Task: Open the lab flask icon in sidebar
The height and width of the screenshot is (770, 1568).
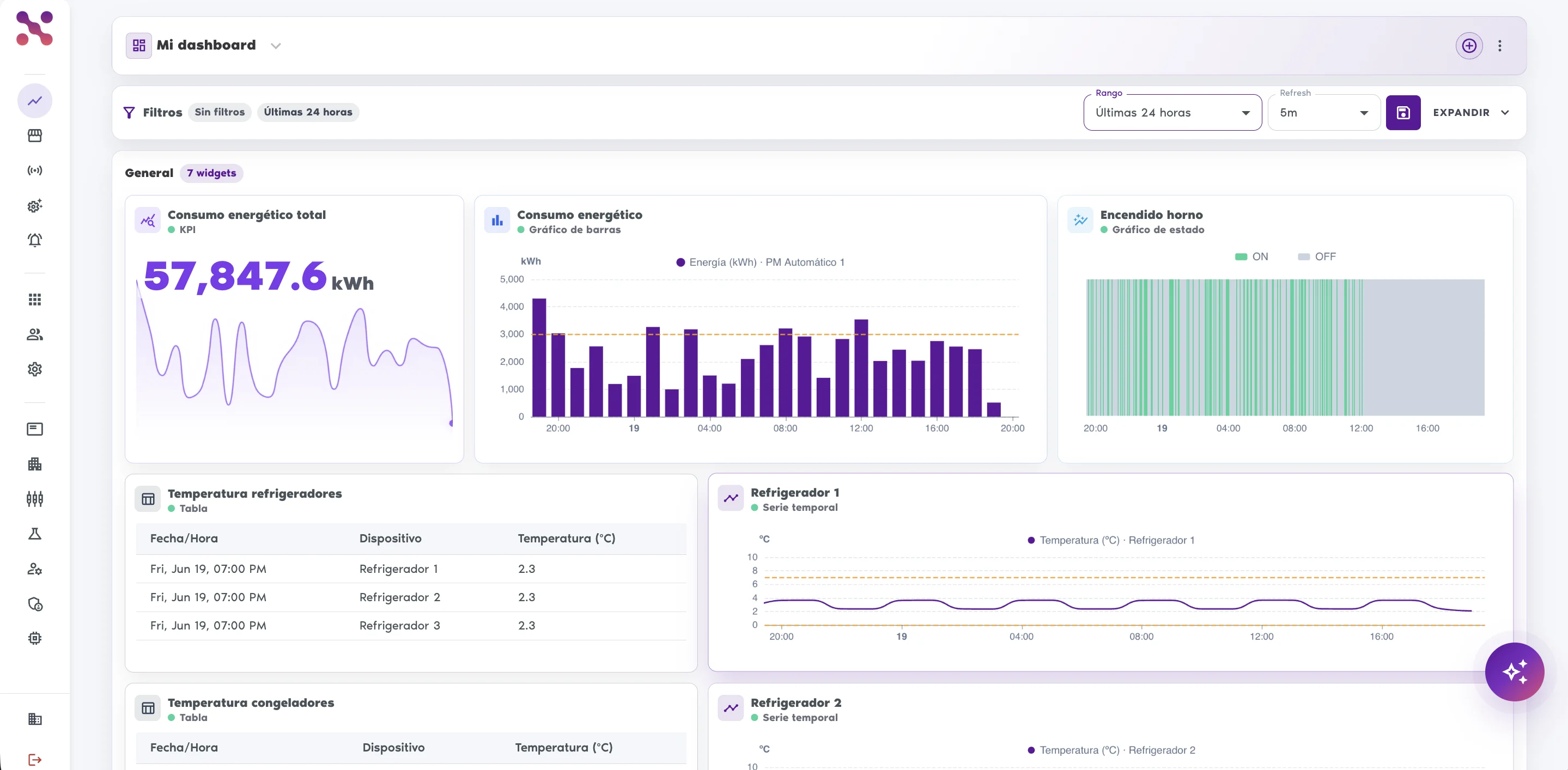Action: [35, 534]
